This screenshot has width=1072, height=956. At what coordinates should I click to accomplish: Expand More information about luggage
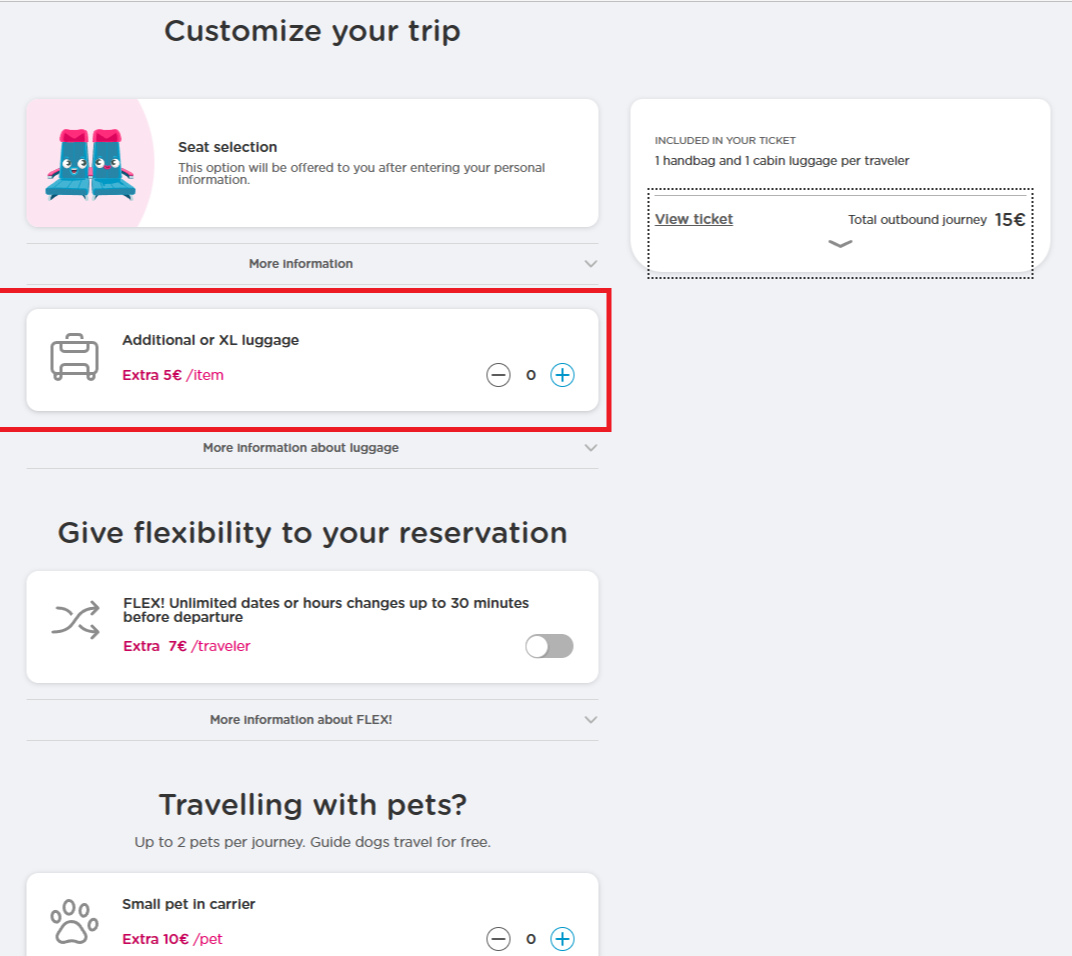[x=301, y=448]
